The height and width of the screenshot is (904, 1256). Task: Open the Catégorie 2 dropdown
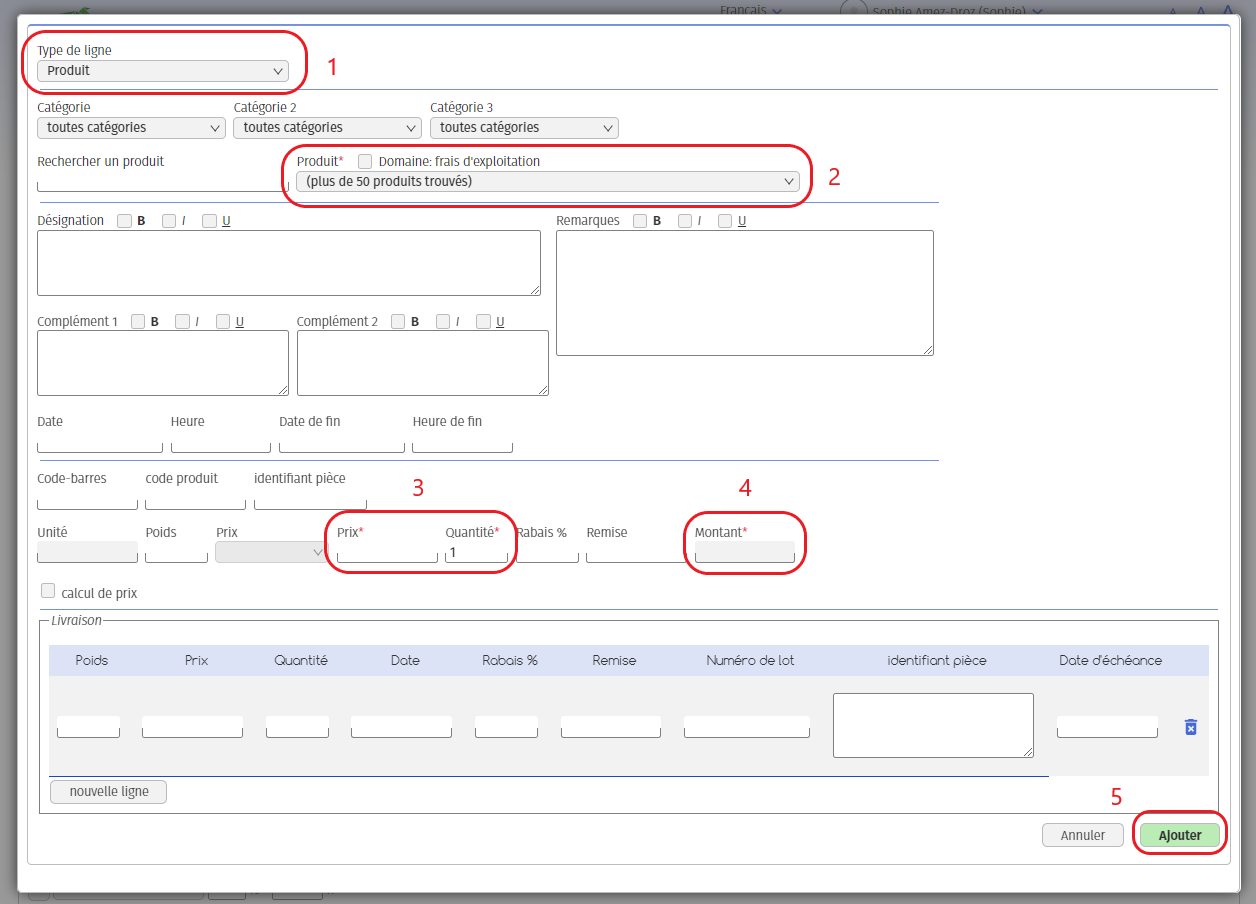pyautogui.click(x=328, y=128)
